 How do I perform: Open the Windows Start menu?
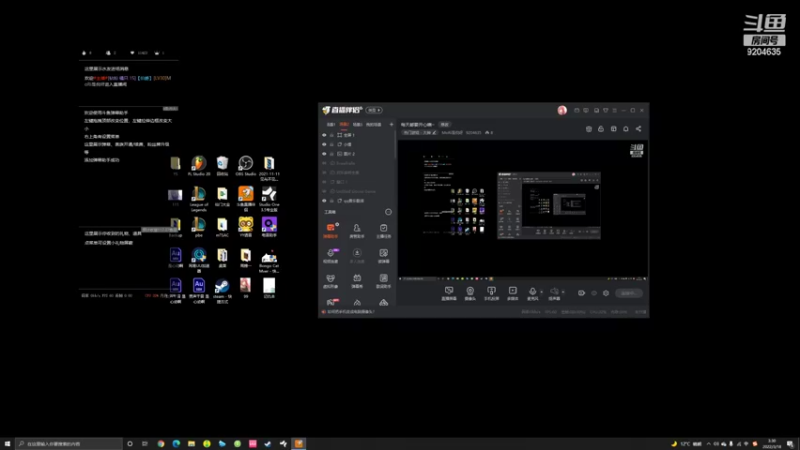point(7,444)
